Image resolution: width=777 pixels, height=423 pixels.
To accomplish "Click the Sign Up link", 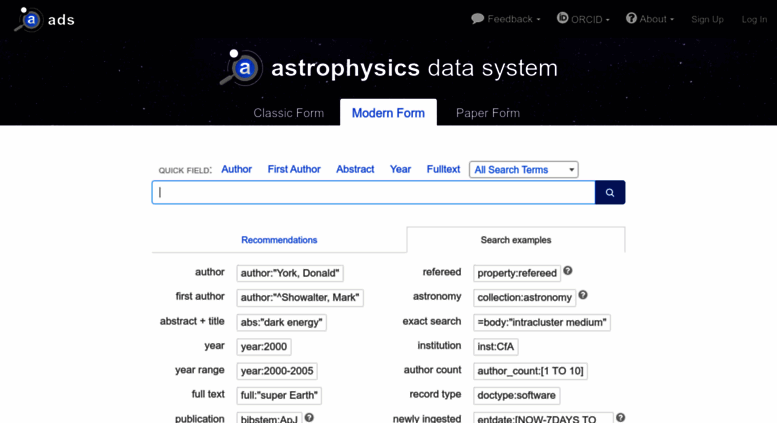I will pos(707,19).
